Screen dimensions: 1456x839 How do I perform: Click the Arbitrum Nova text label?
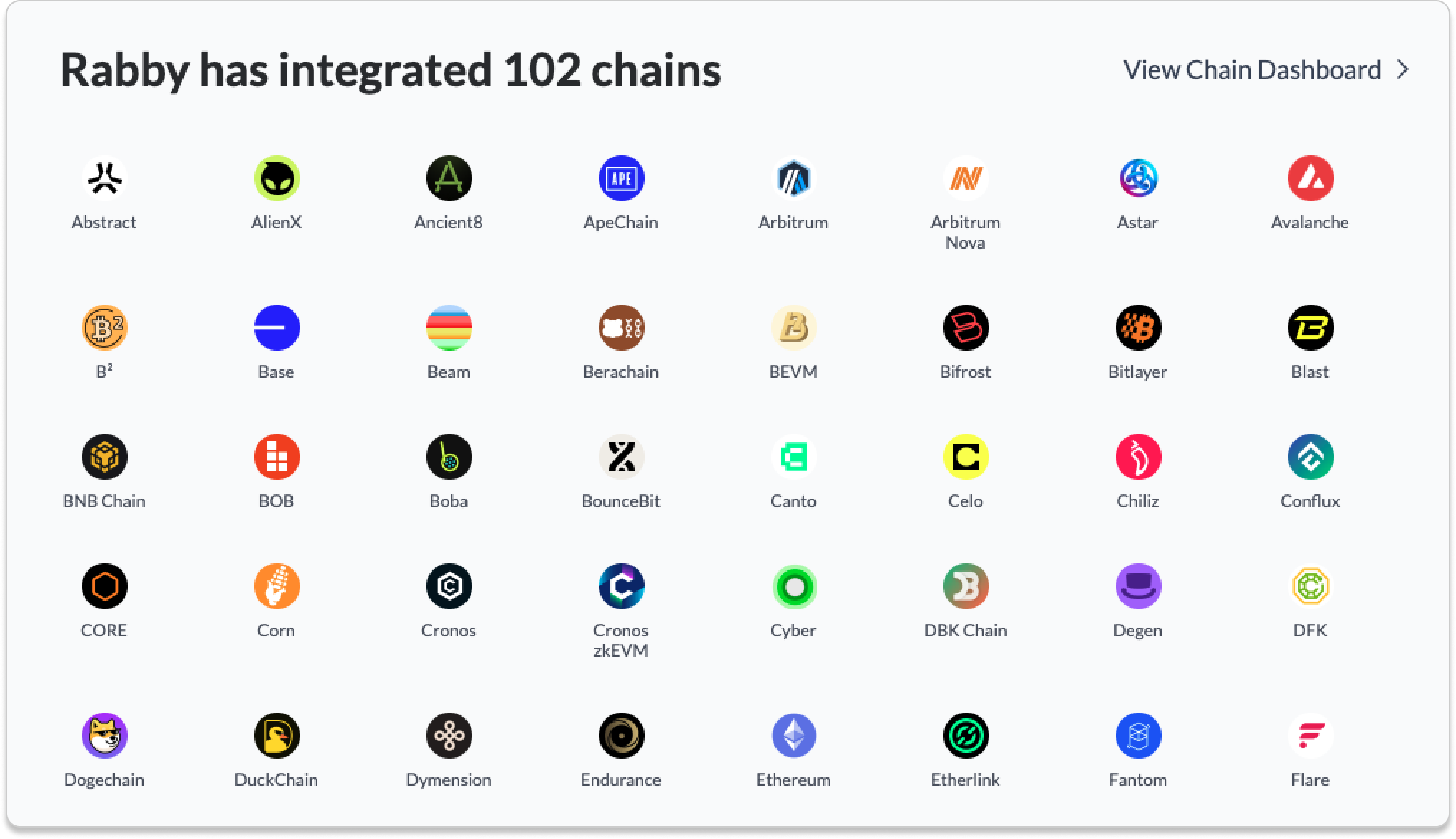coord(966,232)
